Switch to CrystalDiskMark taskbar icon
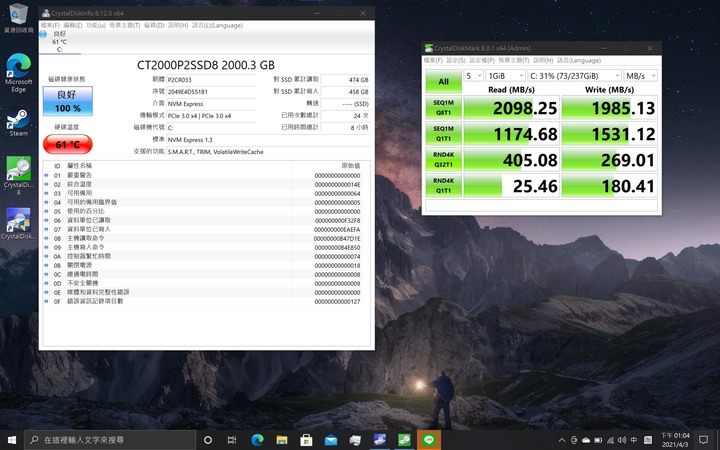 (x=404, y=440)
